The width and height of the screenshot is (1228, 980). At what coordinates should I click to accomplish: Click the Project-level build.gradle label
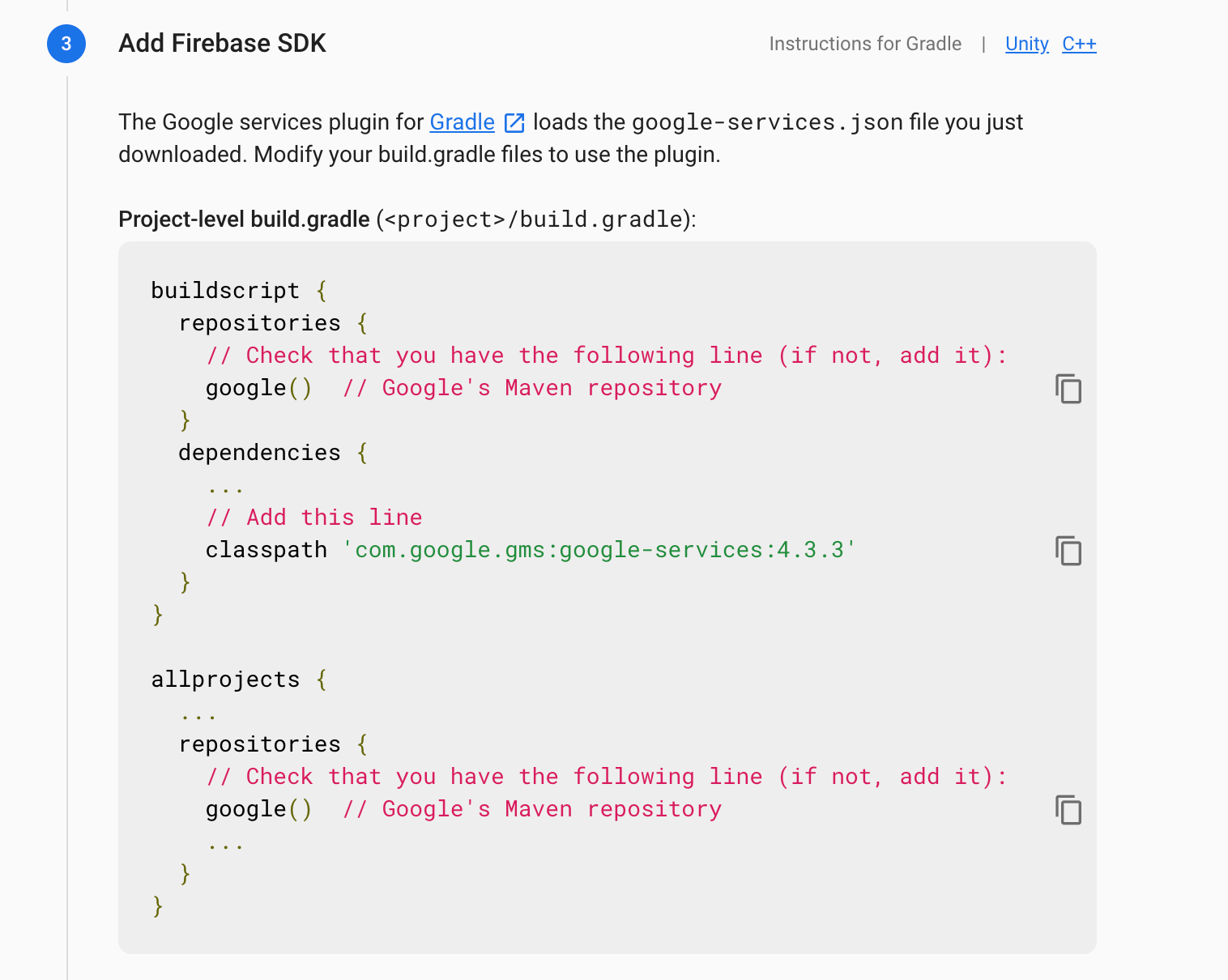(243, 219)
